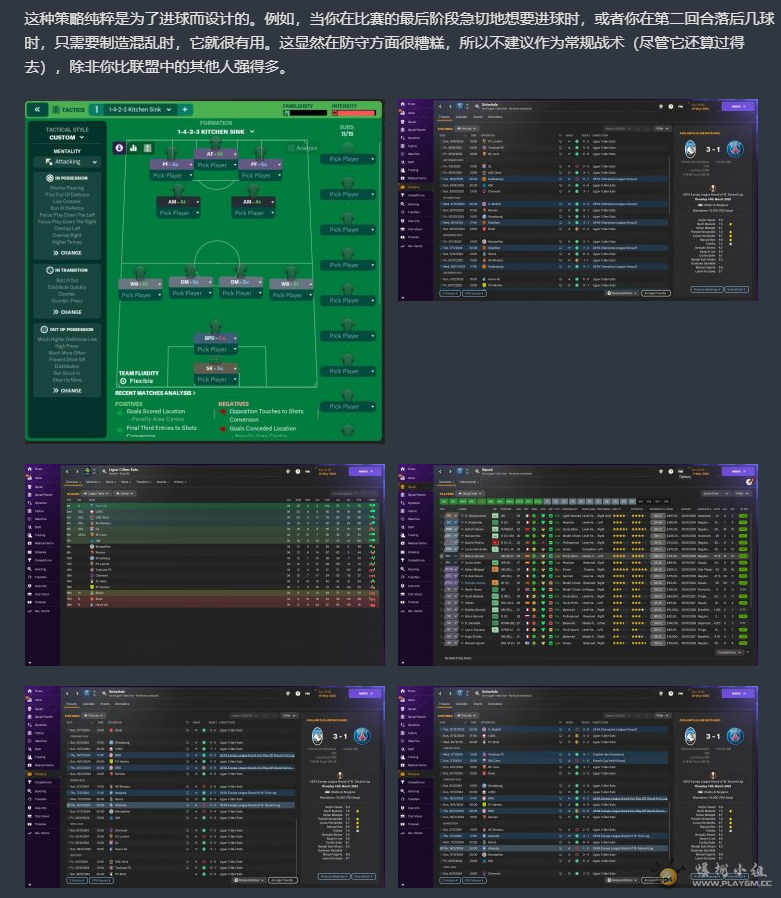Viewport: 781px width, 898px height.
Task: Click the In Possession ball icon
Action: click(x=50, y=178)
